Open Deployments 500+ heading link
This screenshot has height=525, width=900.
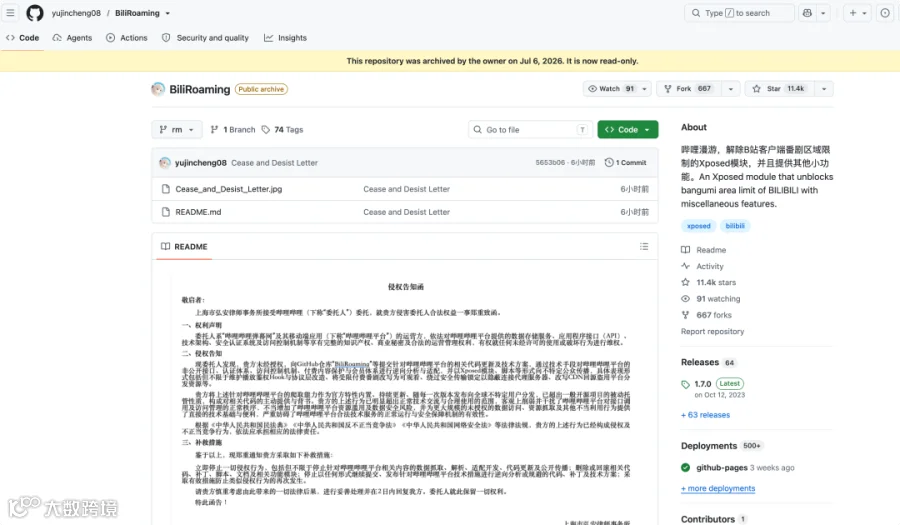722,446
